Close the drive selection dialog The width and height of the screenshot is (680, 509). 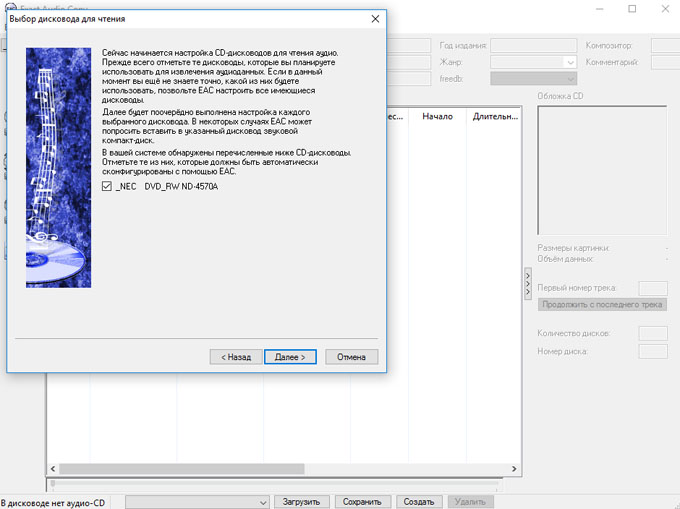375,19
